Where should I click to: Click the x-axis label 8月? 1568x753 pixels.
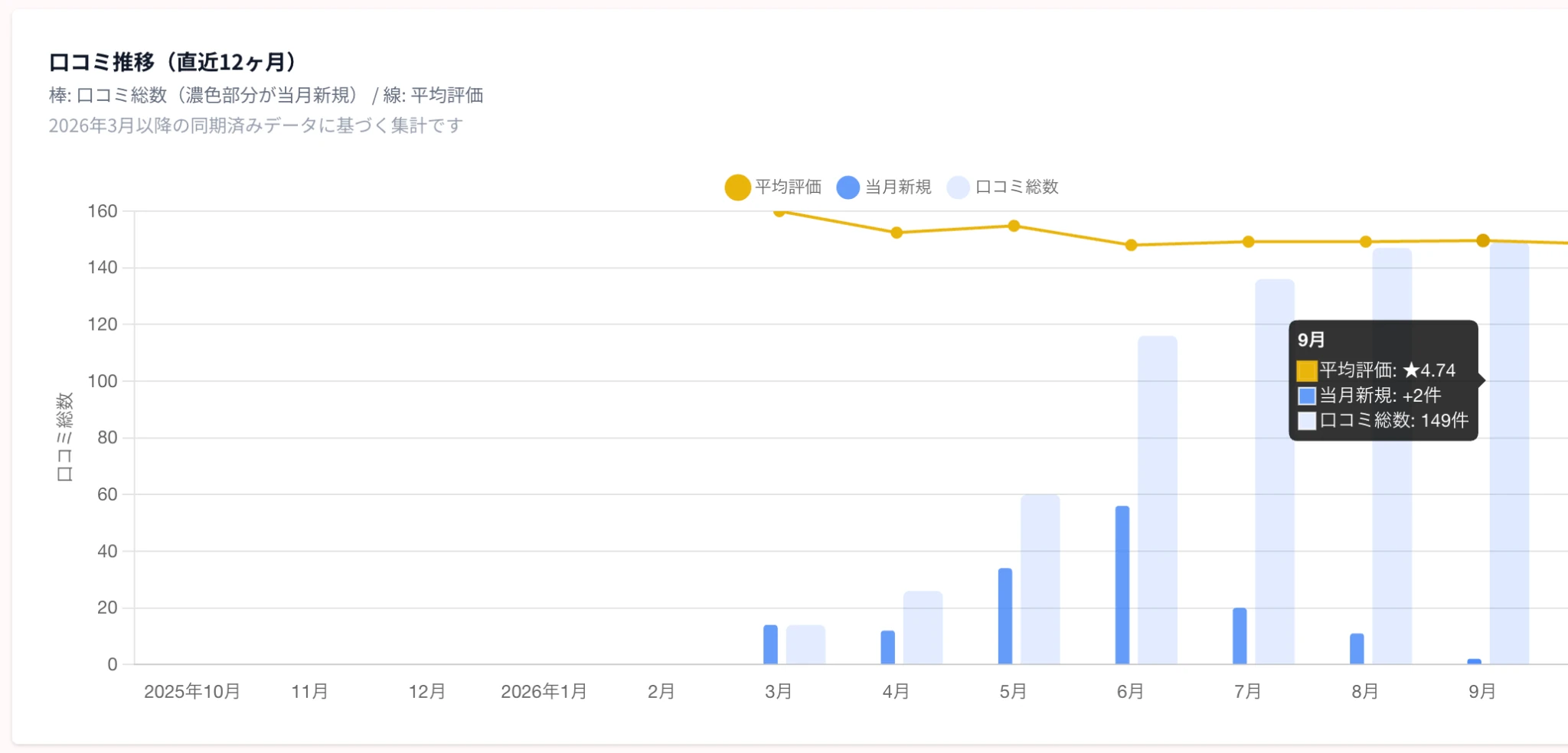[x=1364, y=692]
